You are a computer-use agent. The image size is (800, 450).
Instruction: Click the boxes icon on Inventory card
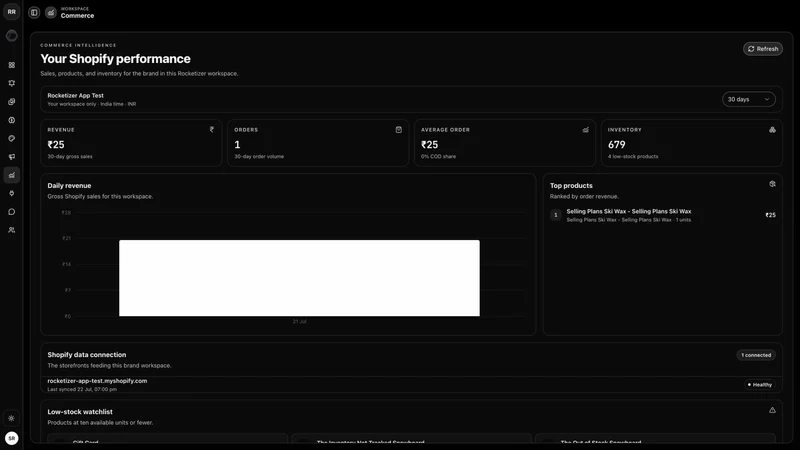point(772,130)
